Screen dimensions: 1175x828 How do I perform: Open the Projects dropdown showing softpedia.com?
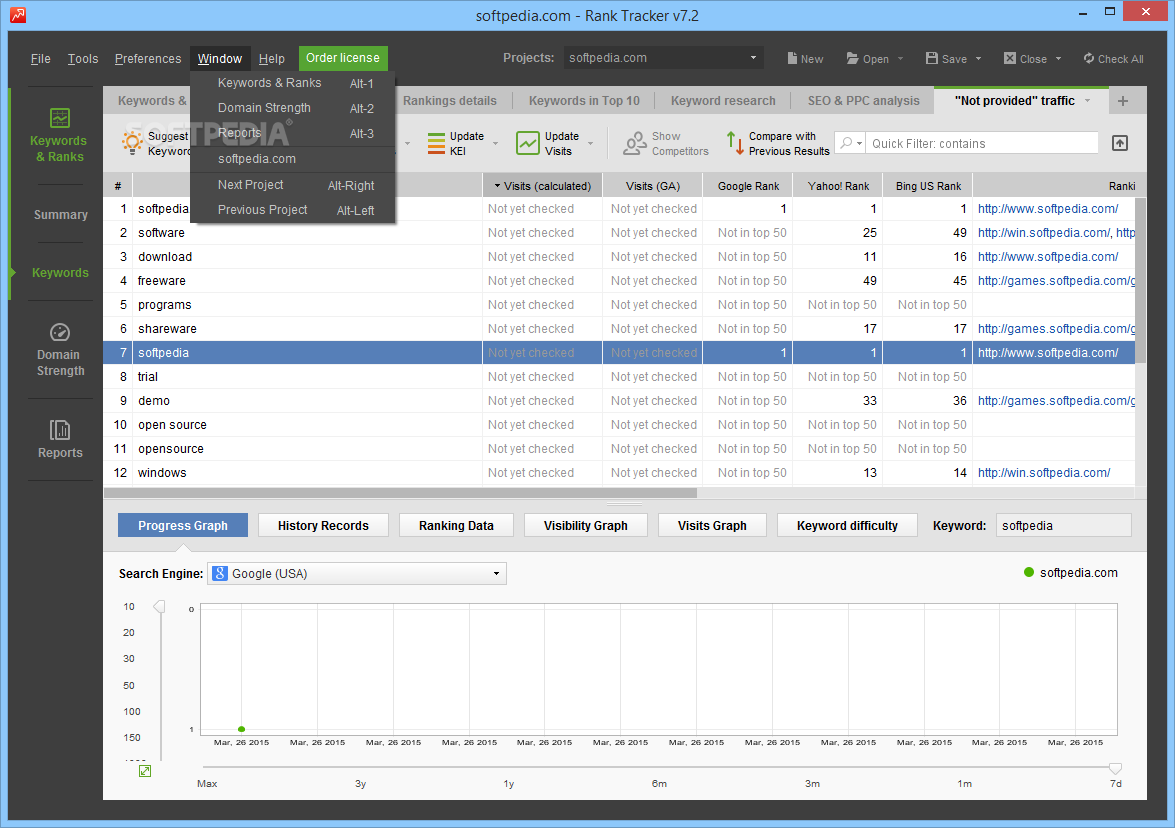(x=663, y=58)
